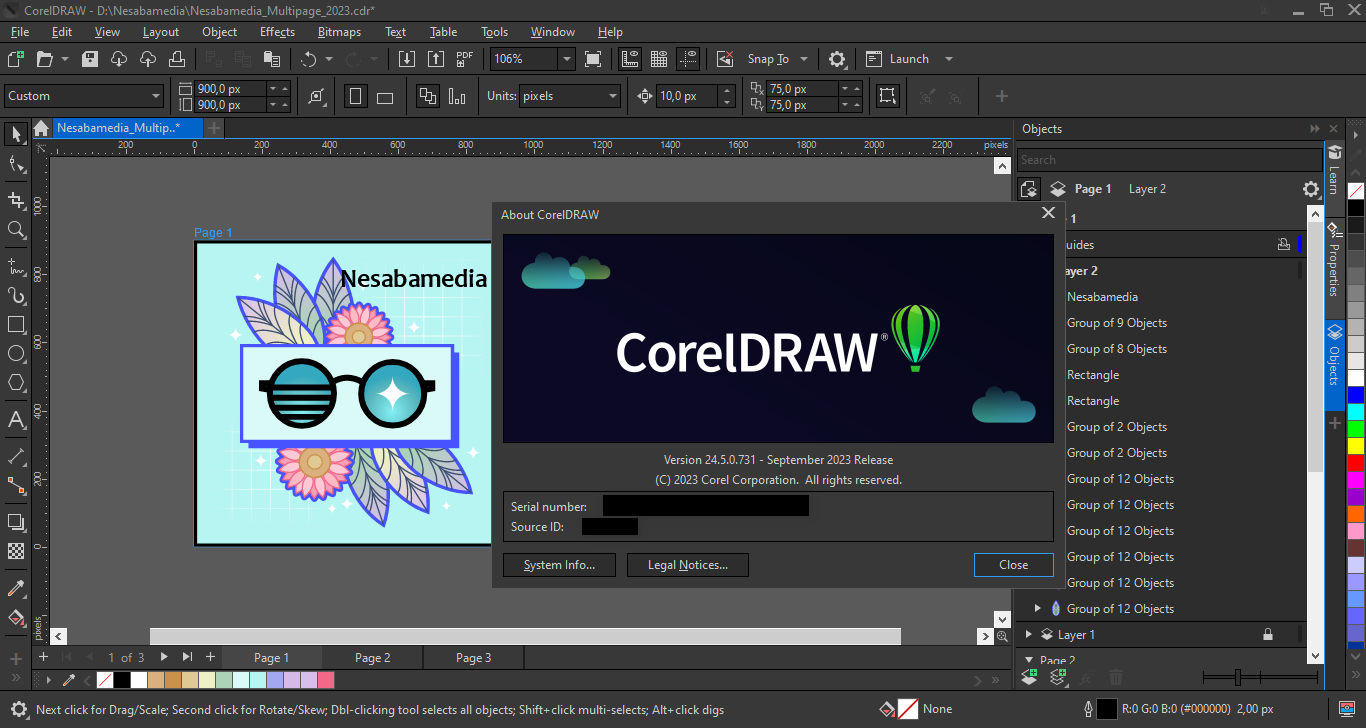1366x728 pixels.
Task: Click the System Info button
Action: pos(559,565)
